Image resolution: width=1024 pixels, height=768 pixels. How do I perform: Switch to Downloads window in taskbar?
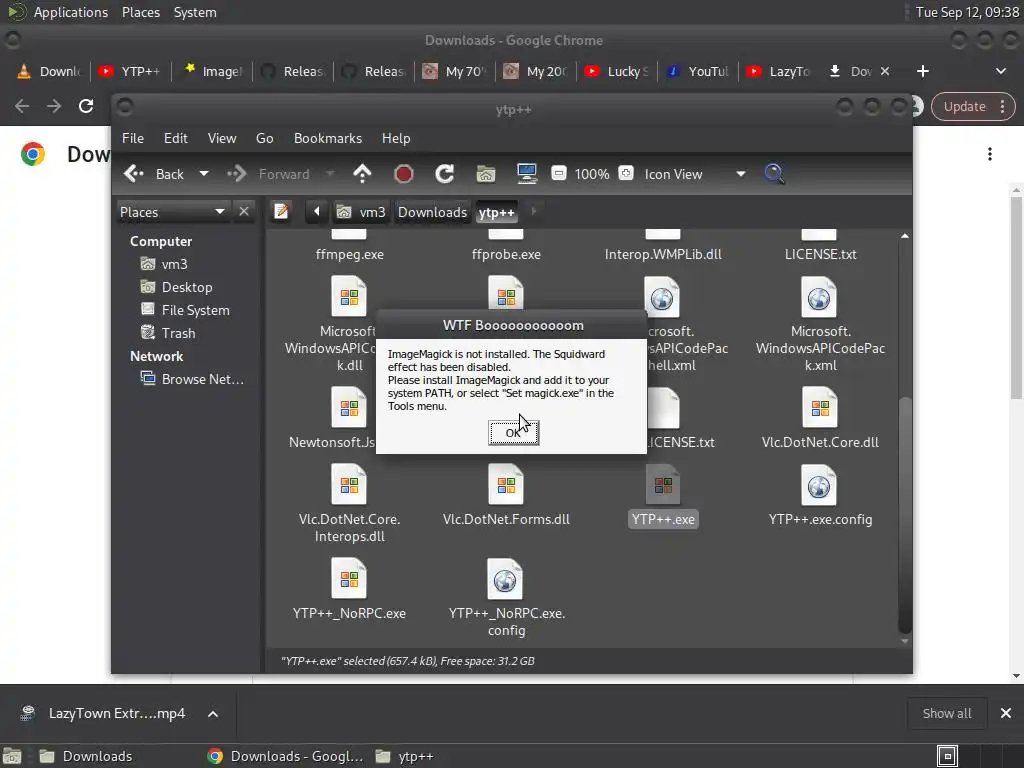85,756
